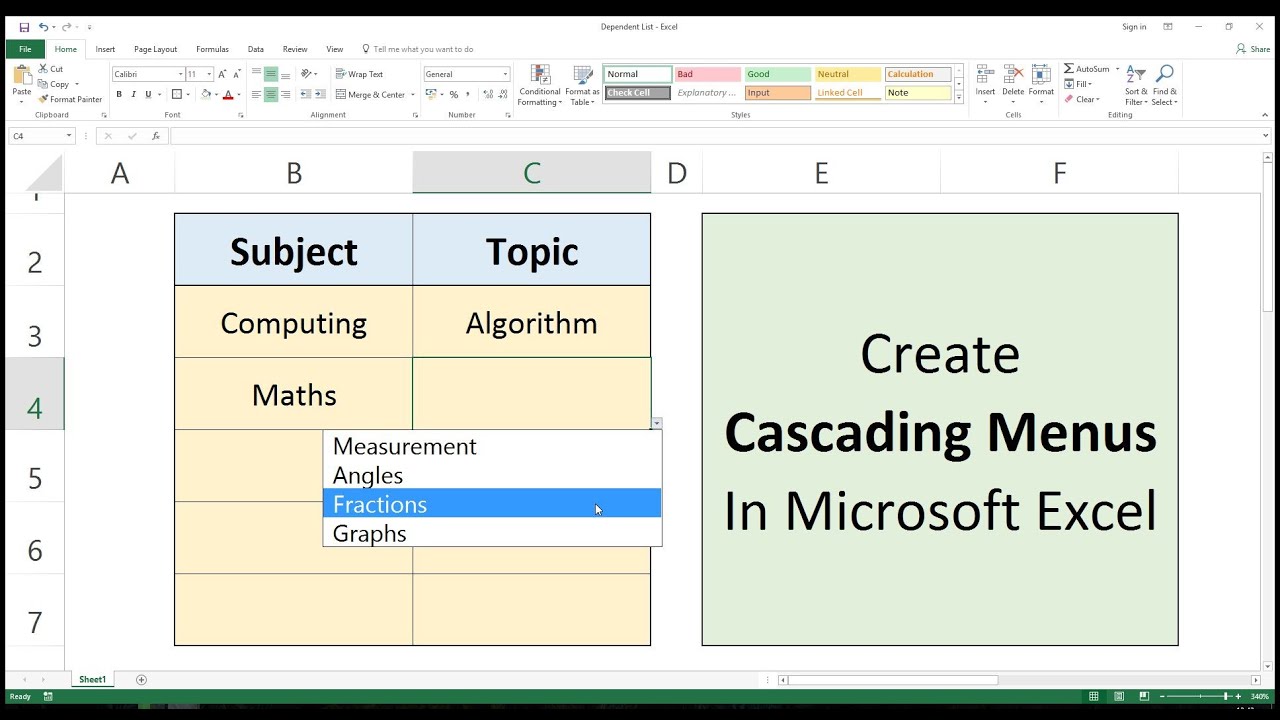Apply the Neutral cell style

(847, 74)
